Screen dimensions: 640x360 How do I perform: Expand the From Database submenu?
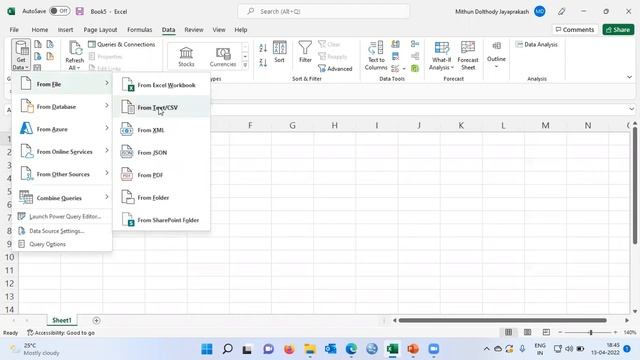pos(62,107)
